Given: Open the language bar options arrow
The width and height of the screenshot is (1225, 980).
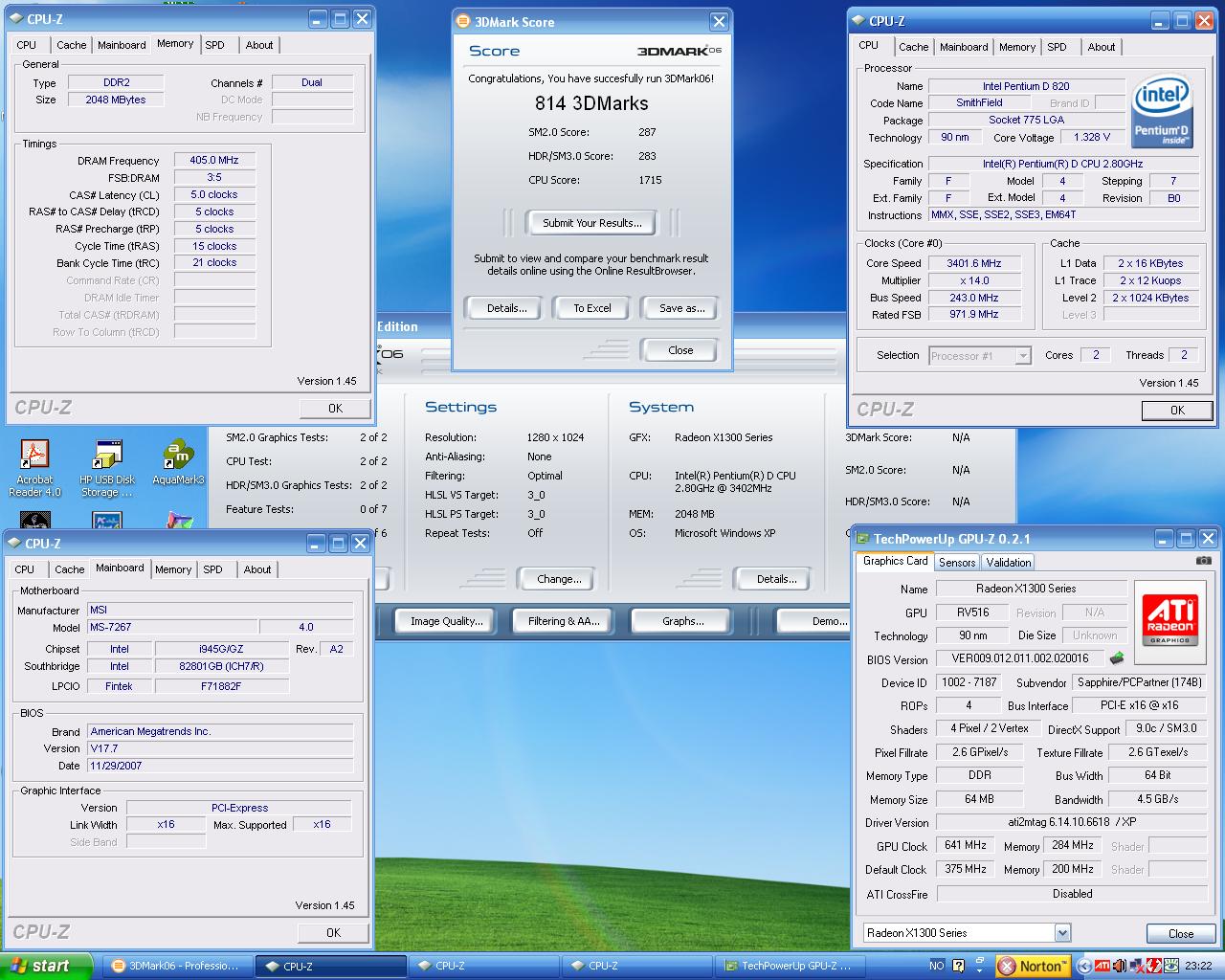Looking at the screenshot, I should (979, 970).
